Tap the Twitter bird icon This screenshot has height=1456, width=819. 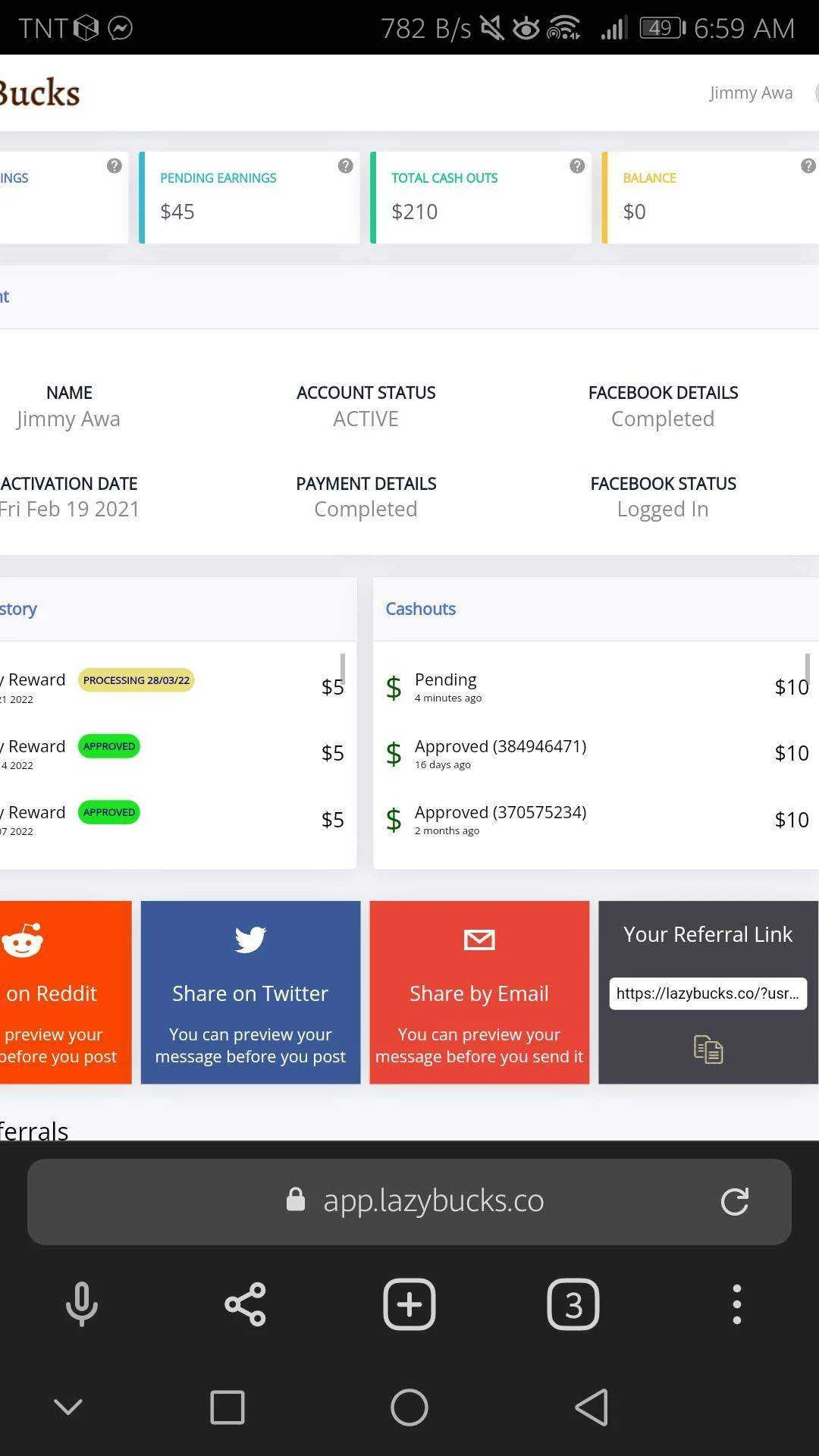click(250, 940)
